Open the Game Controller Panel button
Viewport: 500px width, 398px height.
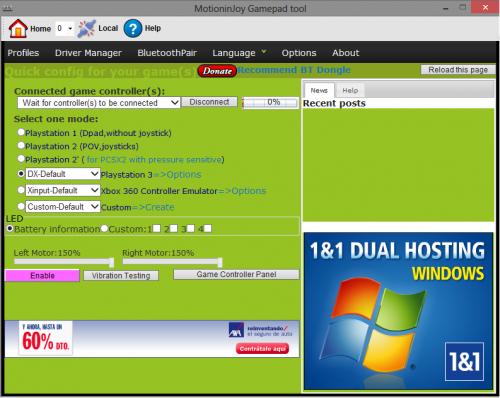(x=236, y=274)
